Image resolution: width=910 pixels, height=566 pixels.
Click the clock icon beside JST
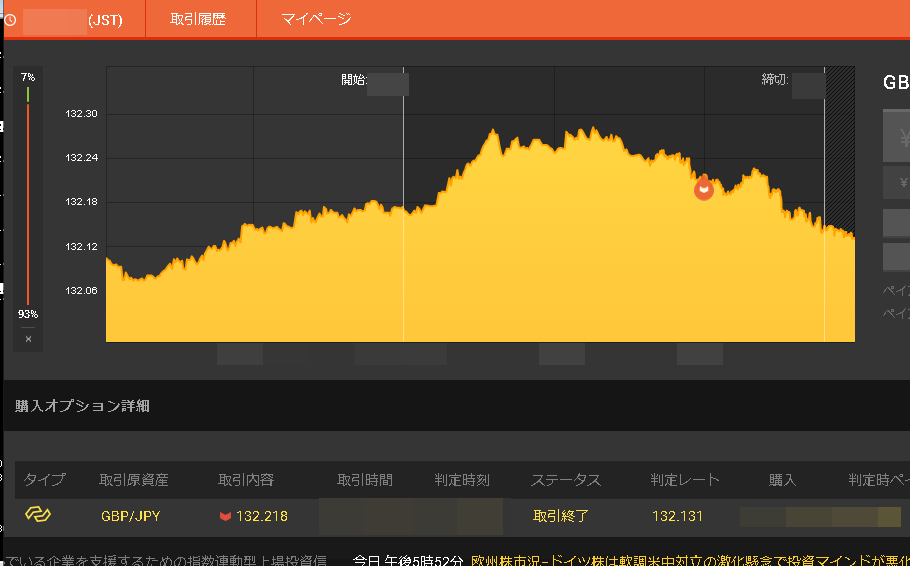click(x=10, y=20)
